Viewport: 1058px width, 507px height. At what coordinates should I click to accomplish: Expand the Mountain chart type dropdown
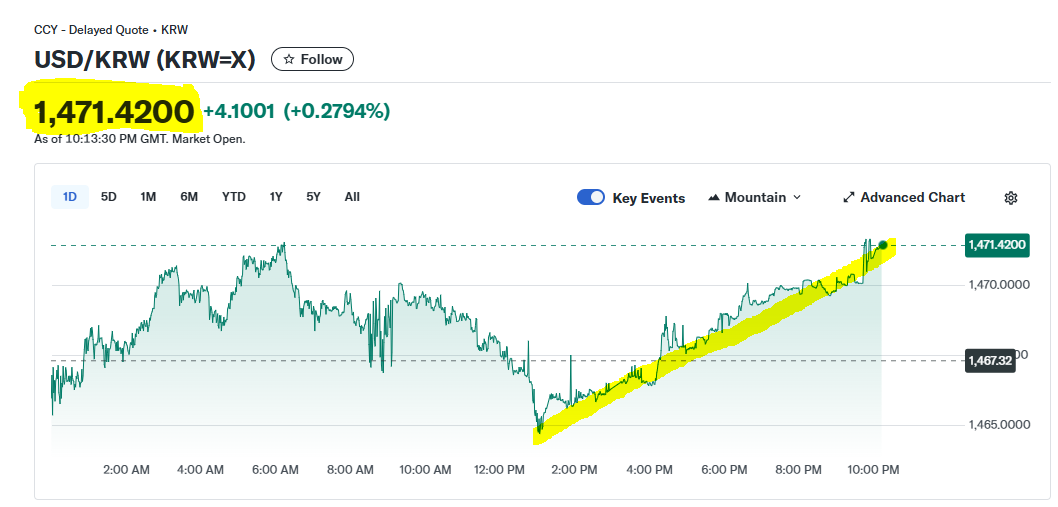[x=796, y=198]
